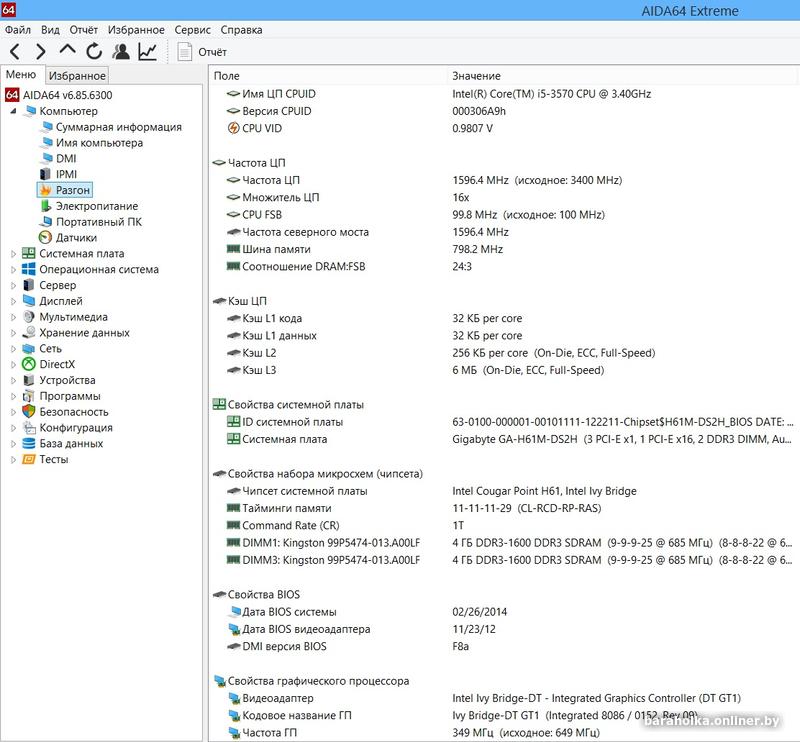Click the Сеть network icon
The image size is (800, 742).
(x=29, y=349)
